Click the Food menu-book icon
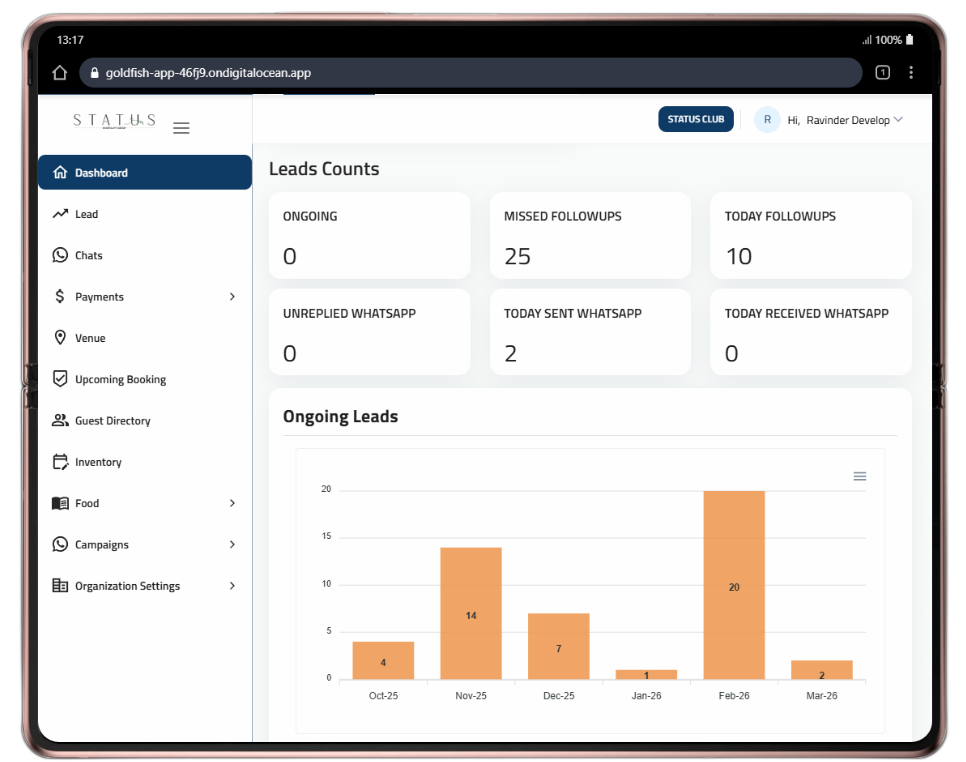This screenshot has height=762, width=966. point(62,503)
